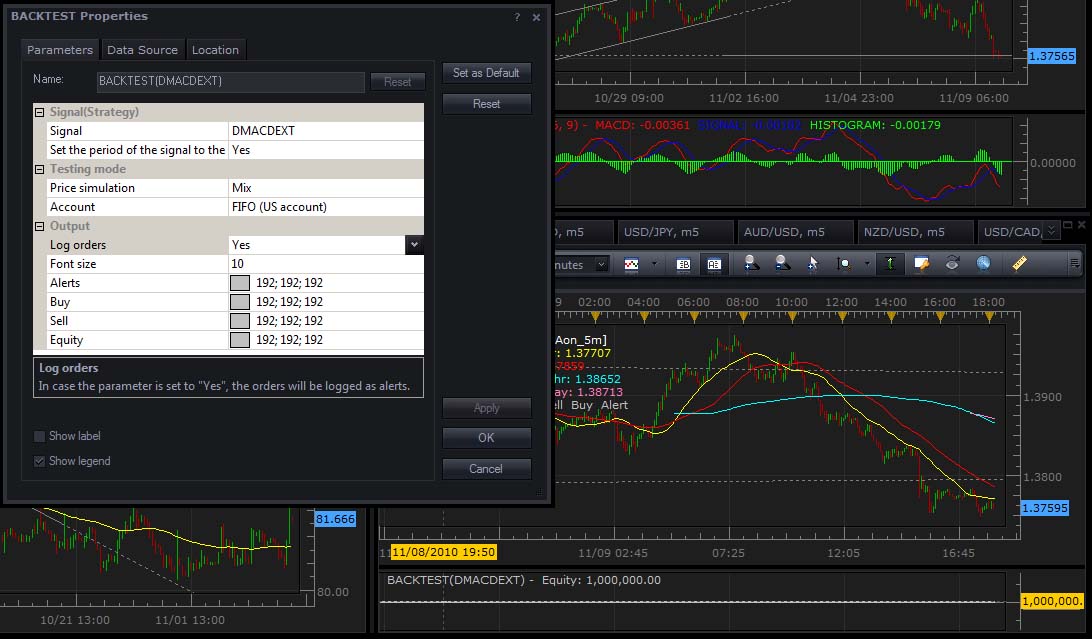The image size is (1092, 639).
Task: Collapse the Output section
Action: [40, 226]
